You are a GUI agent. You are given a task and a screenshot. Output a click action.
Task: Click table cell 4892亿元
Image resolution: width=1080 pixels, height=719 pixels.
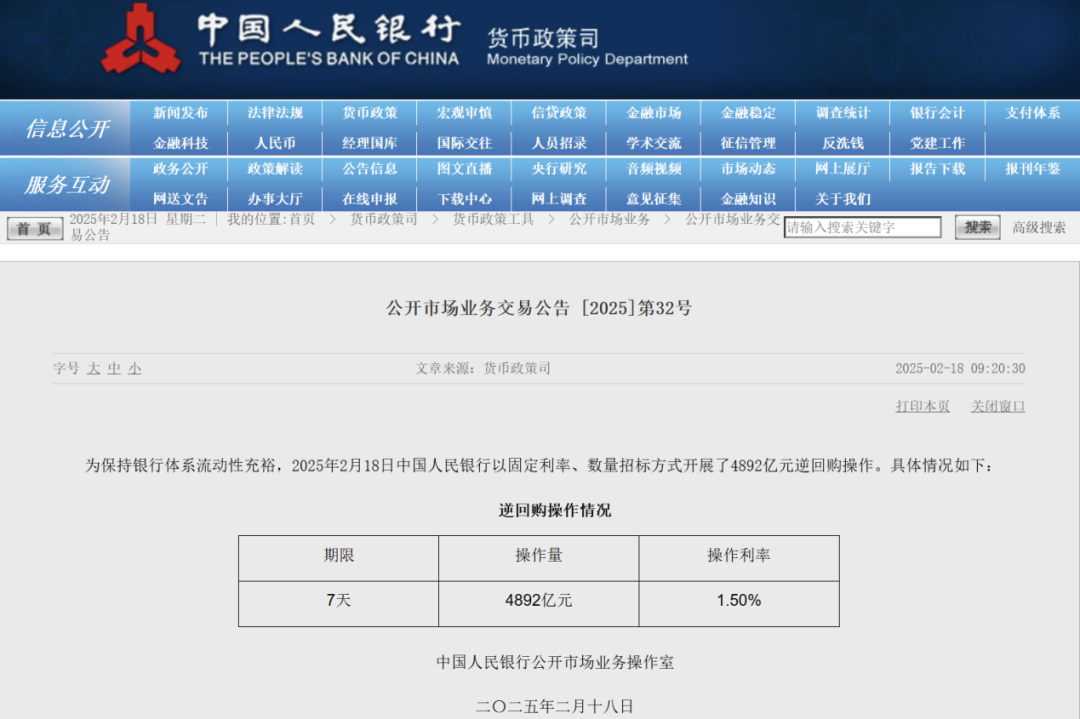(539, 601)
